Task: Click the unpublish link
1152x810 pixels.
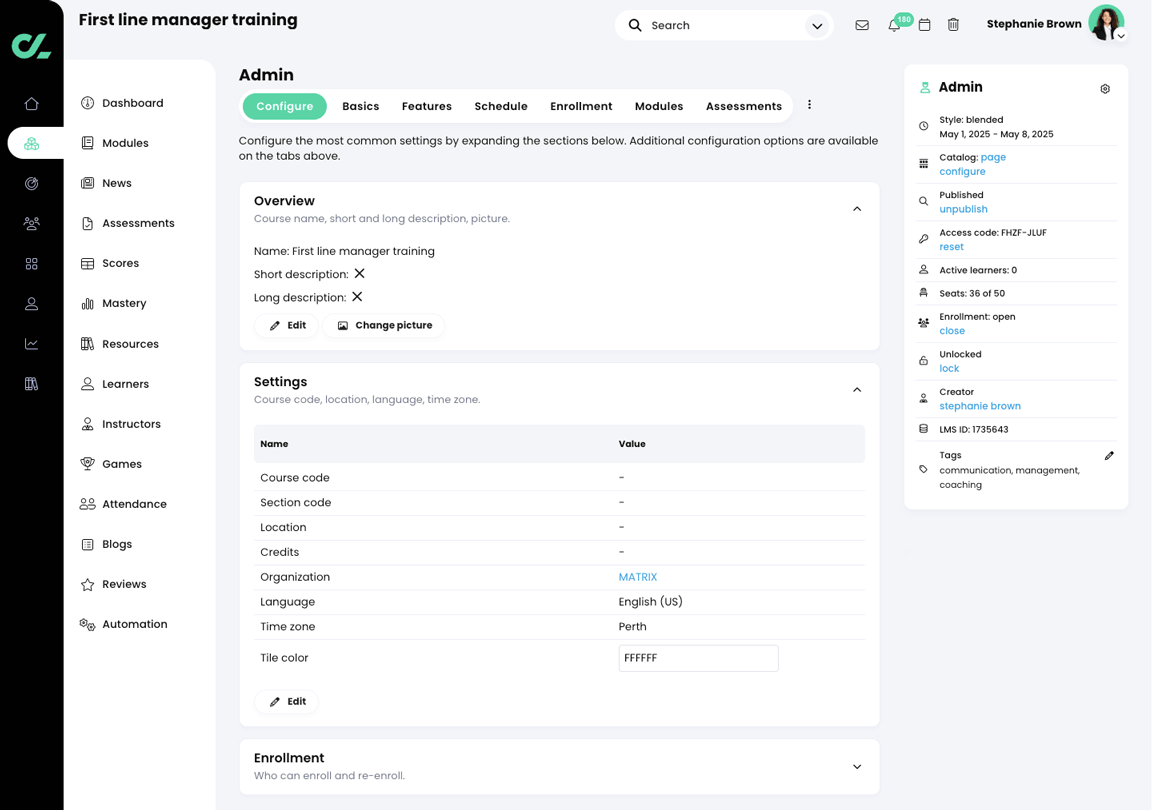Action: click(963, 209)
